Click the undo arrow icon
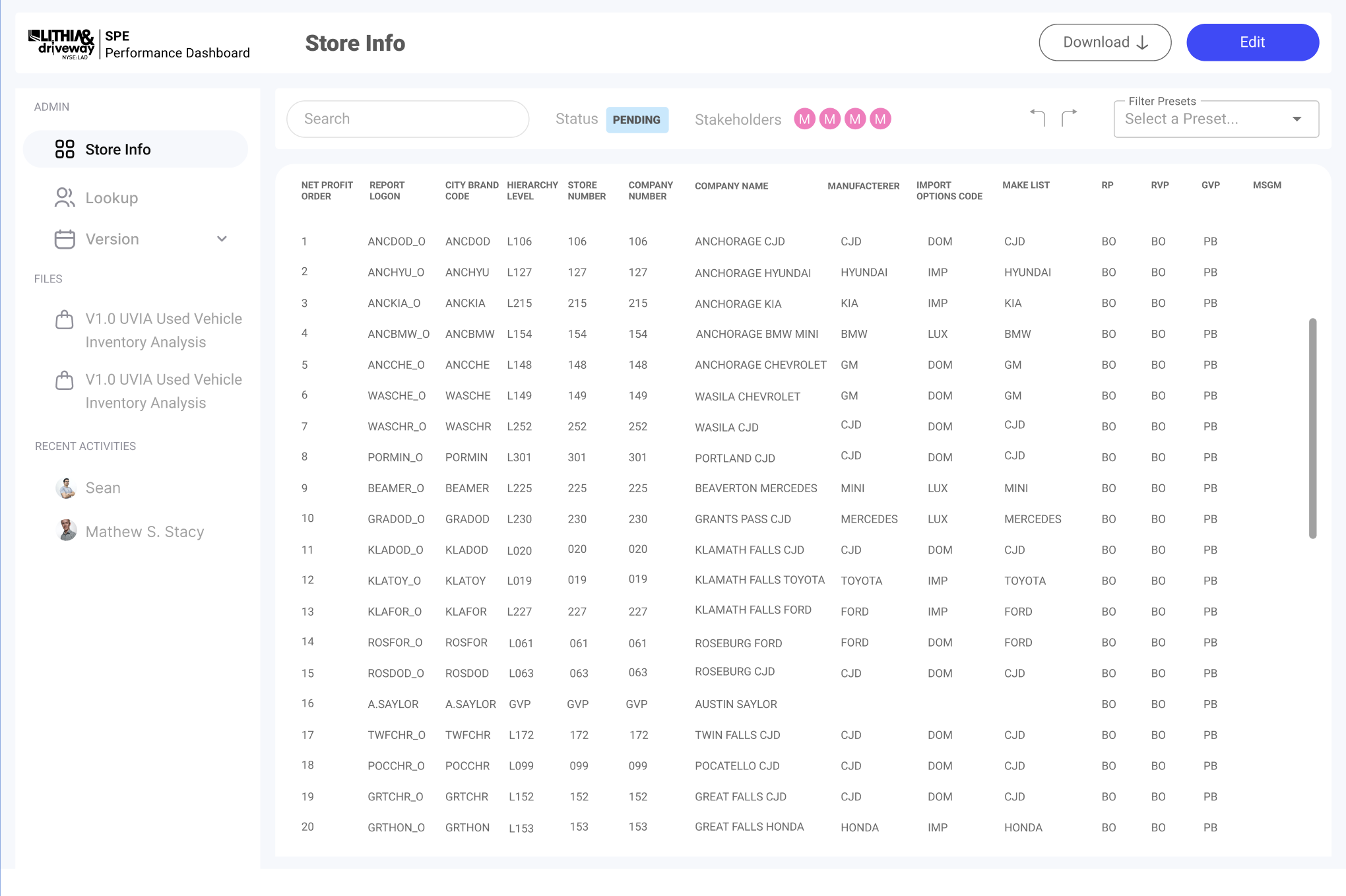 1038,118
